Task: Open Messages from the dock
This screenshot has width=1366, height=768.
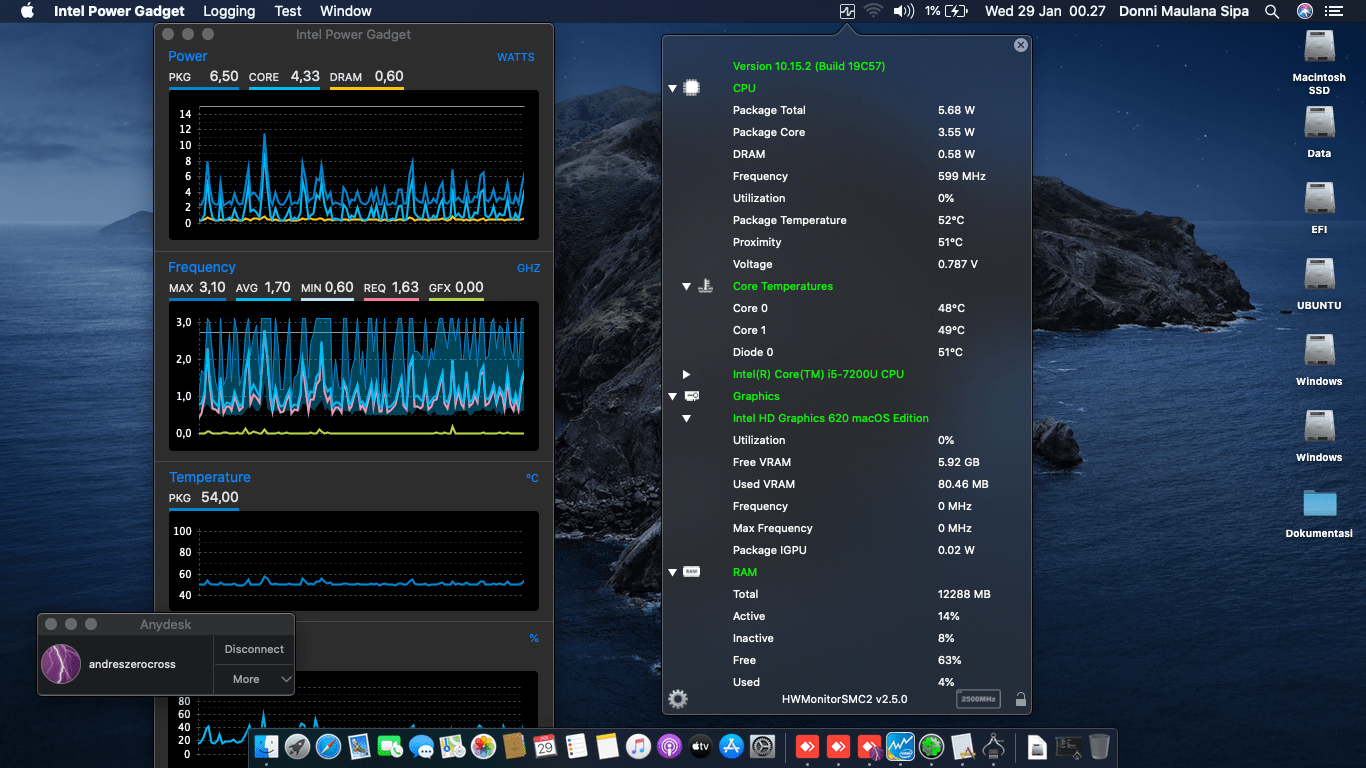Action: pyautogui.click(x=421, y=746)
